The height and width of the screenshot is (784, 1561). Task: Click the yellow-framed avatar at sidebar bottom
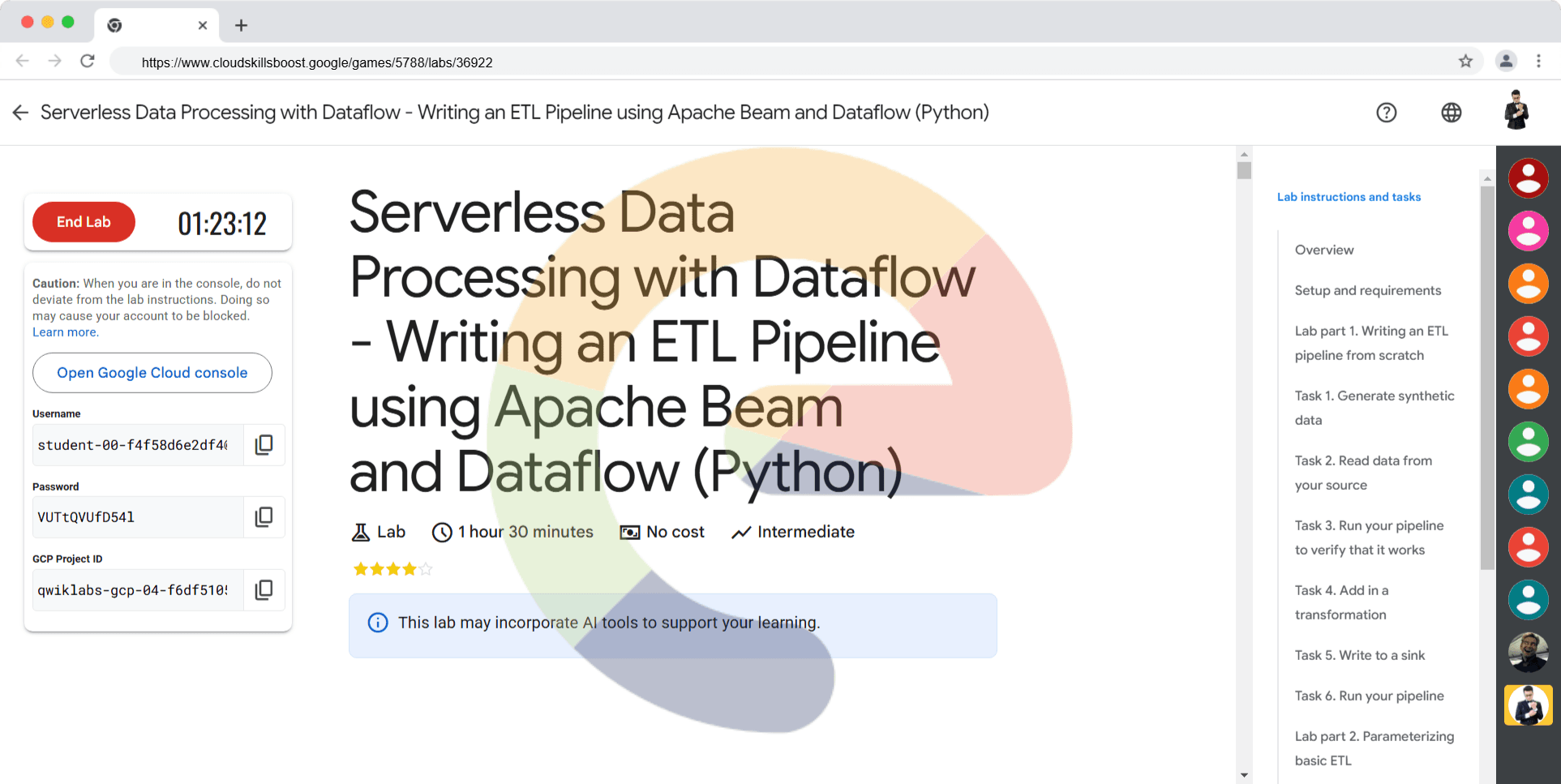1528,705
